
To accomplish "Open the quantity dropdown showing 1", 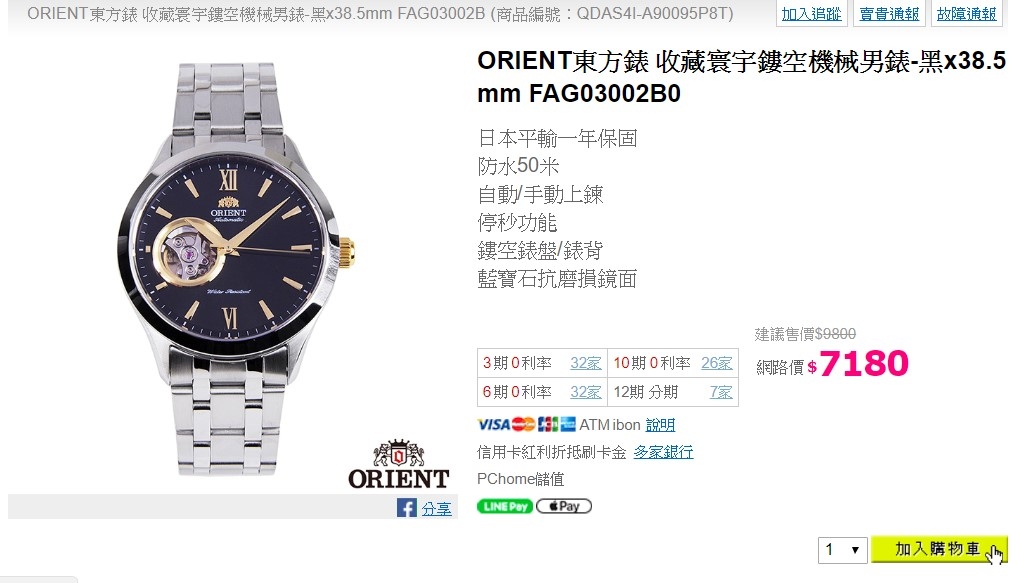I will pos(842,549).
